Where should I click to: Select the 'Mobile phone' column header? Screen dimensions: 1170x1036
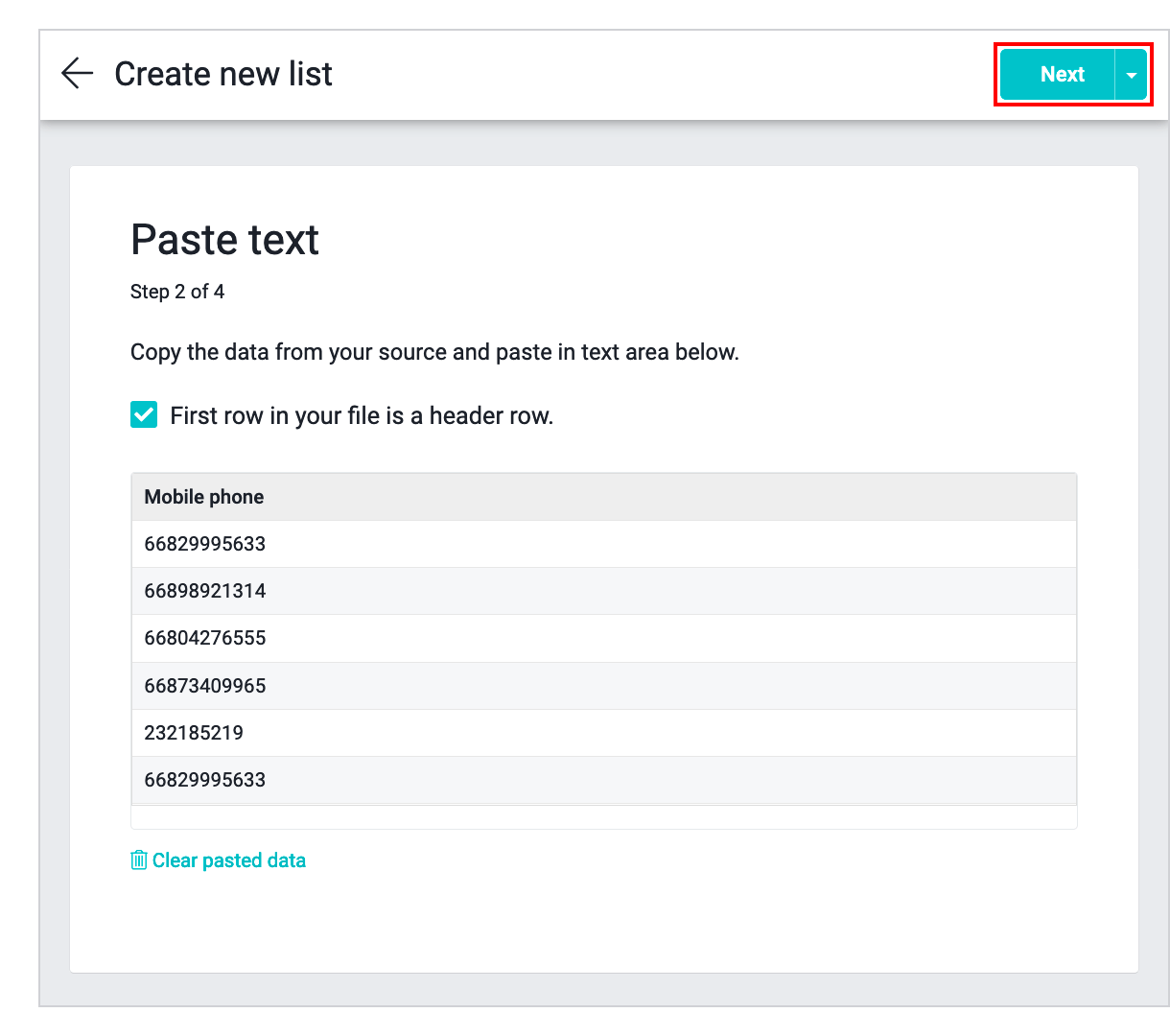click(x=204, y=497)
